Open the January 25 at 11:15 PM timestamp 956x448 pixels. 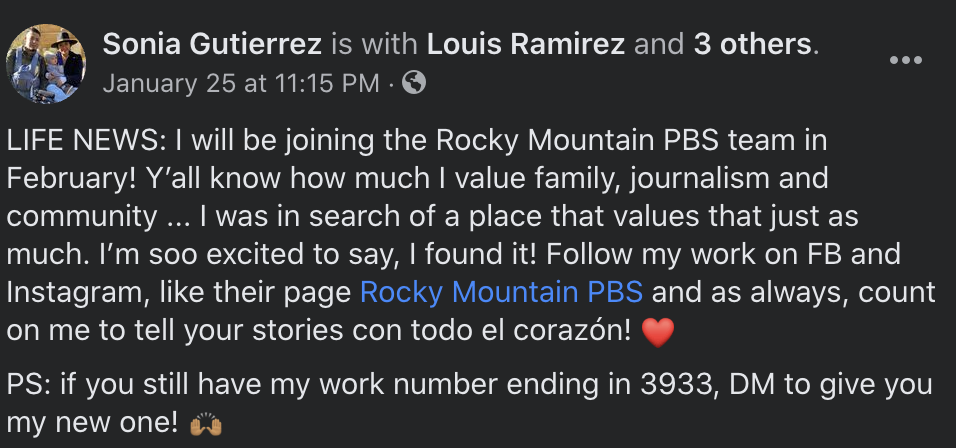click(x=241, y=83)
